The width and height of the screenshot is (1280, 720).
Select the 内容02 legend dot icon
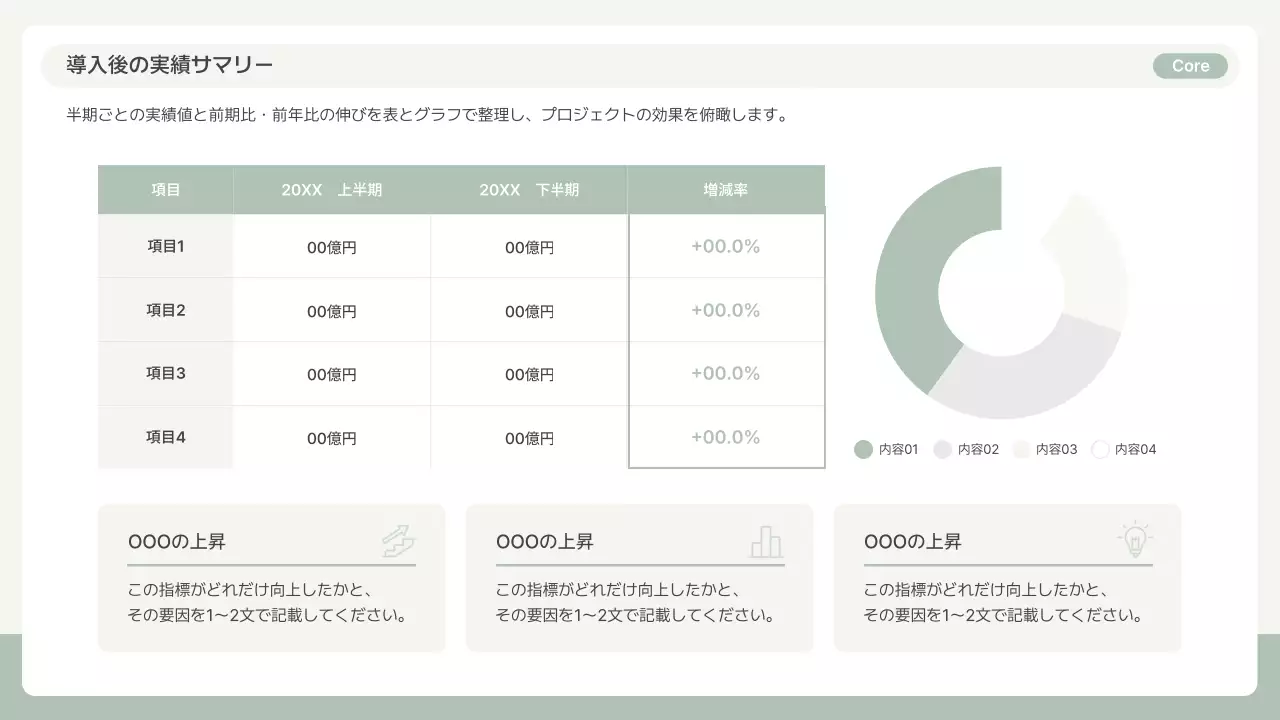[x=942, y=449]
